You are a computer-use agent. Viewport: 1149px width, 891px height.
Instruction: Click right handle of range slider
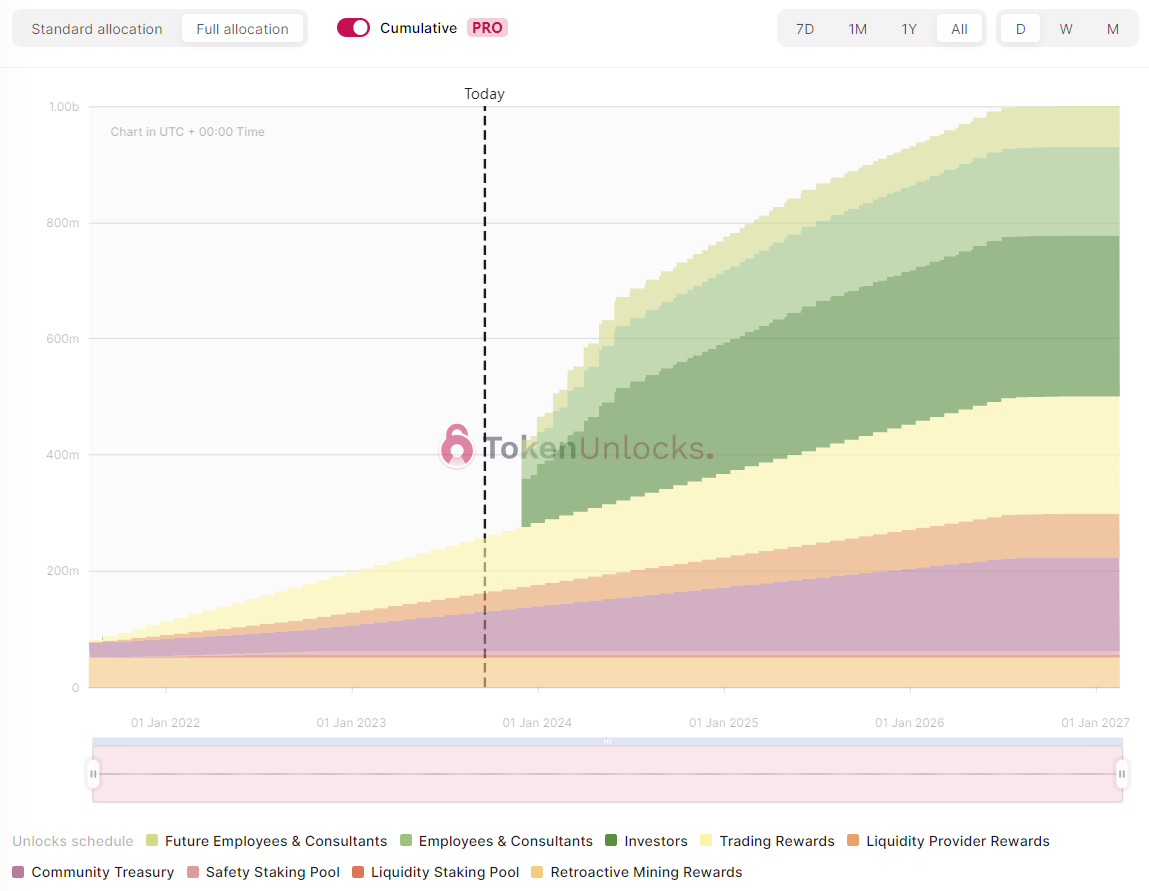[x=1122, y=774]
